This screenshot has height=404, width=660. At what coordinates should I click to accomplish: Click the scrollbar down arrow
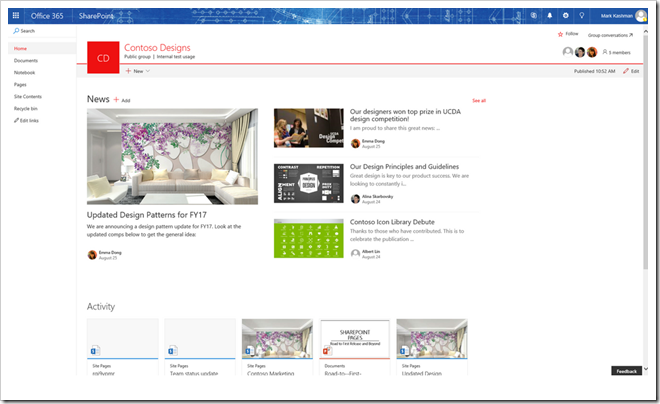pyautogui.click(x=646, y=369)
